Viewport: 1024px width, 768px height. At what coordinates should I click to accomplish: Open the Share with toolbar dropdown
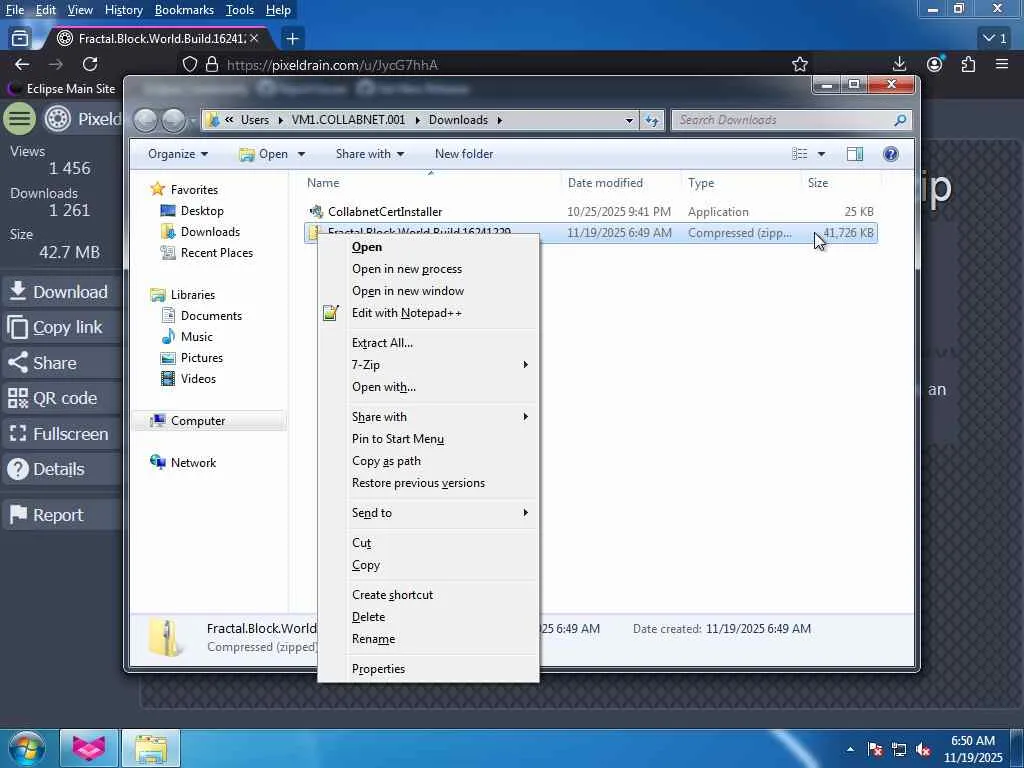370,154
